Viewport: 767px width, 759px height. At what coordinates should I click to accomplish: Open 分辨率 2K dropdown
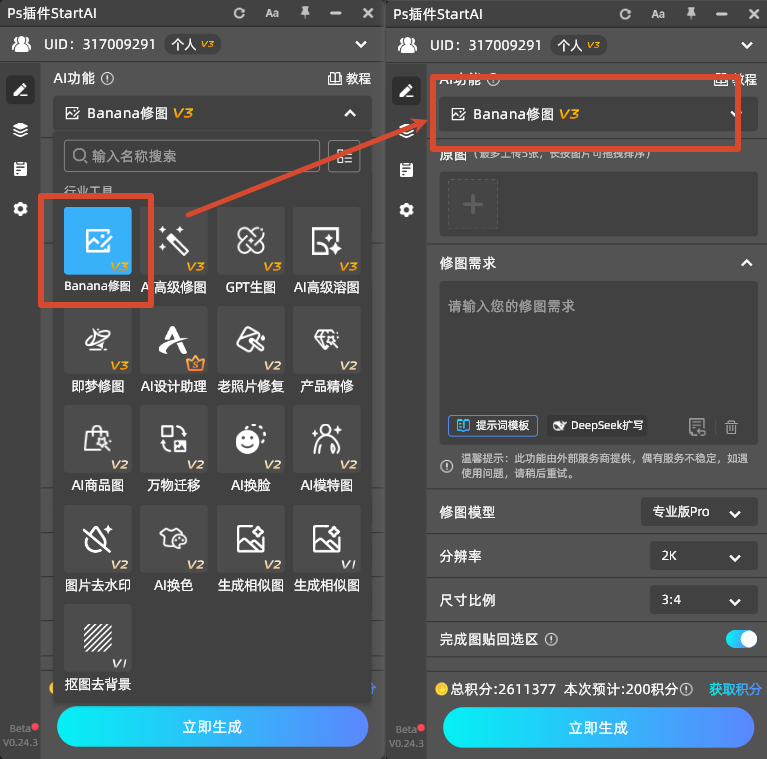pos(703,556)
